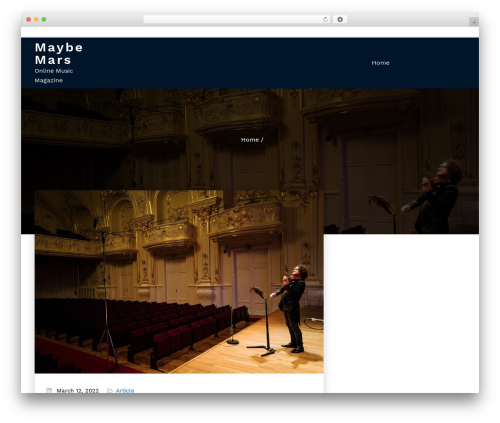
Task: Open the Article category link
Action: click(x=125, y=390)
